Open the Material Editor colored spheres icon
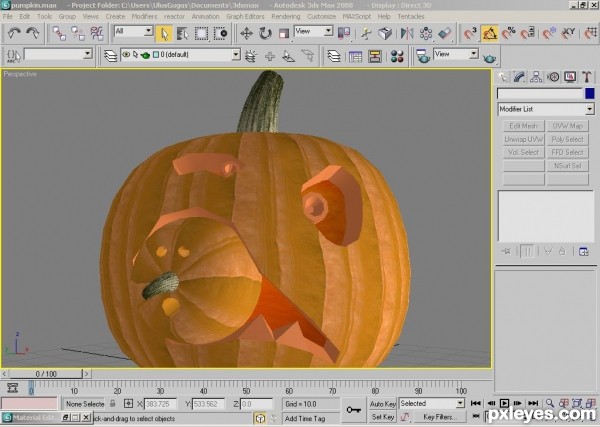Image resolution: width=600 pixels, height=427 pixels. pyautogui.click(x=397, y=56)
